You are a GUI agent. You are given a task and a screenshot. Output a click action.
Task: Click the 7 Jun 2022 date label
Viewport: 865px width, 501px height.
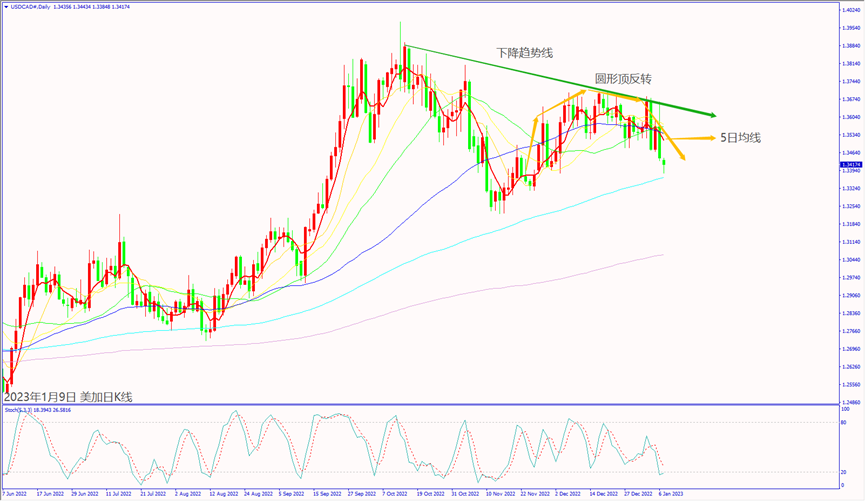(17, 494)
